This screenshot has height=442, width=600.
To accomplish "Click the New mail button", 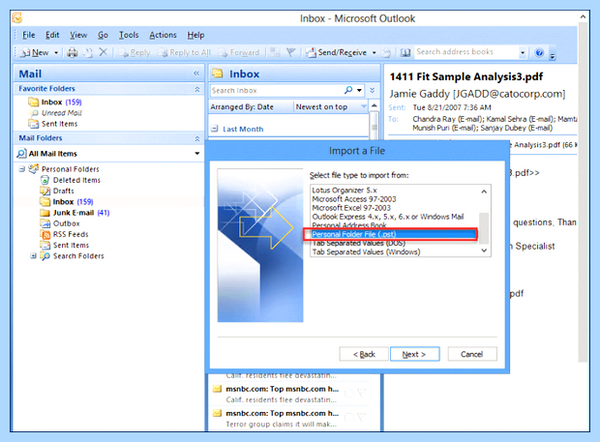I will pyautogui.click(x=34, y=52).
